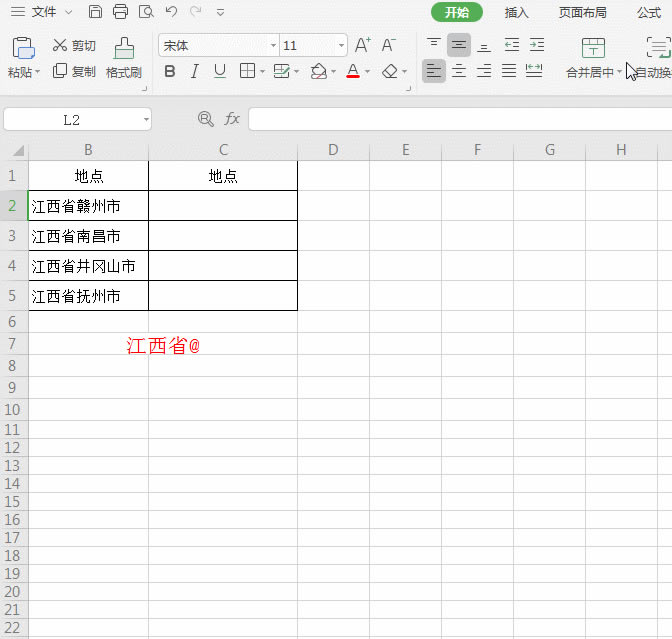This screenshot has width=672, height=639.
Task: Open the 文件 menu
Action: (x=43, y=12)
